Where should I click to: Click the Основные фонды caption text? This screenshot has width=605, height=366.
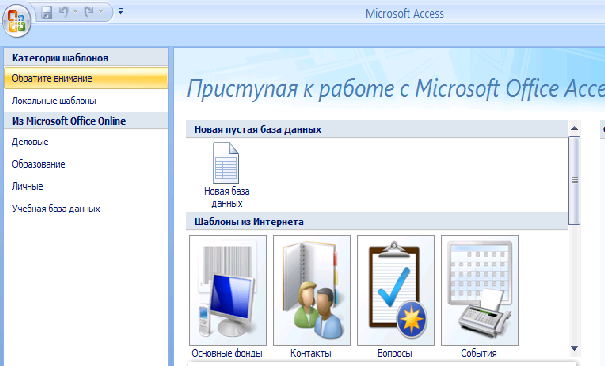pyautogui.click(x=227, y=353)
